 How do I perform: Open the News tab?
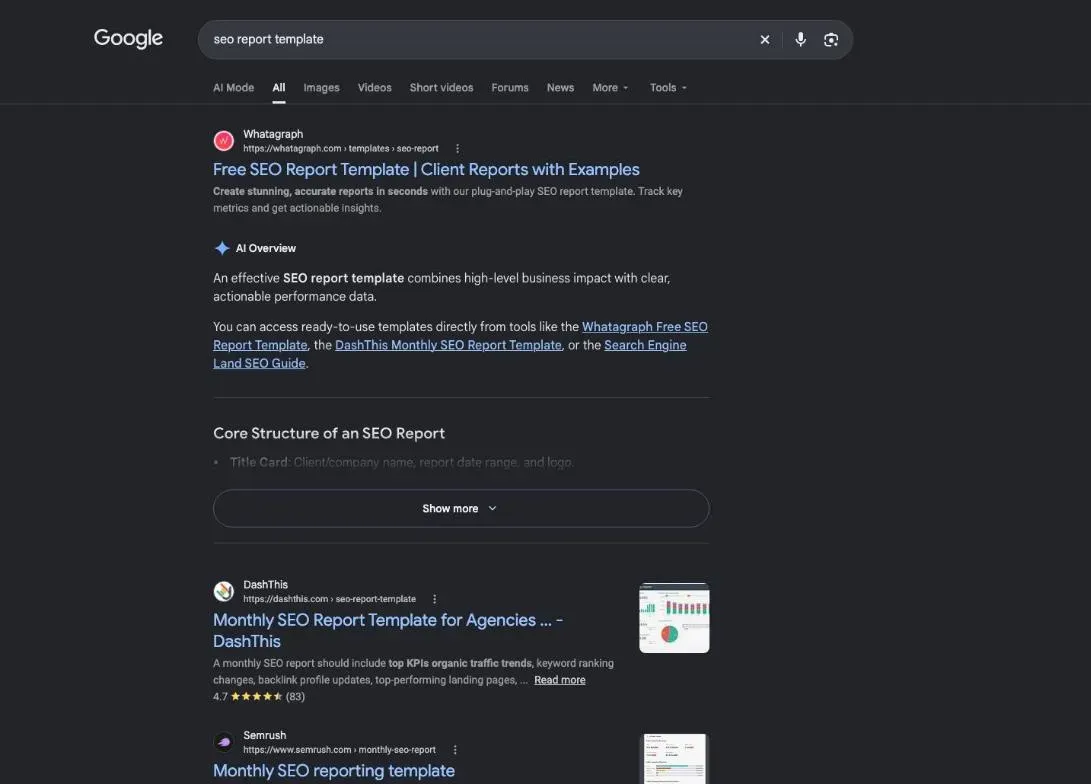point(560,88)
